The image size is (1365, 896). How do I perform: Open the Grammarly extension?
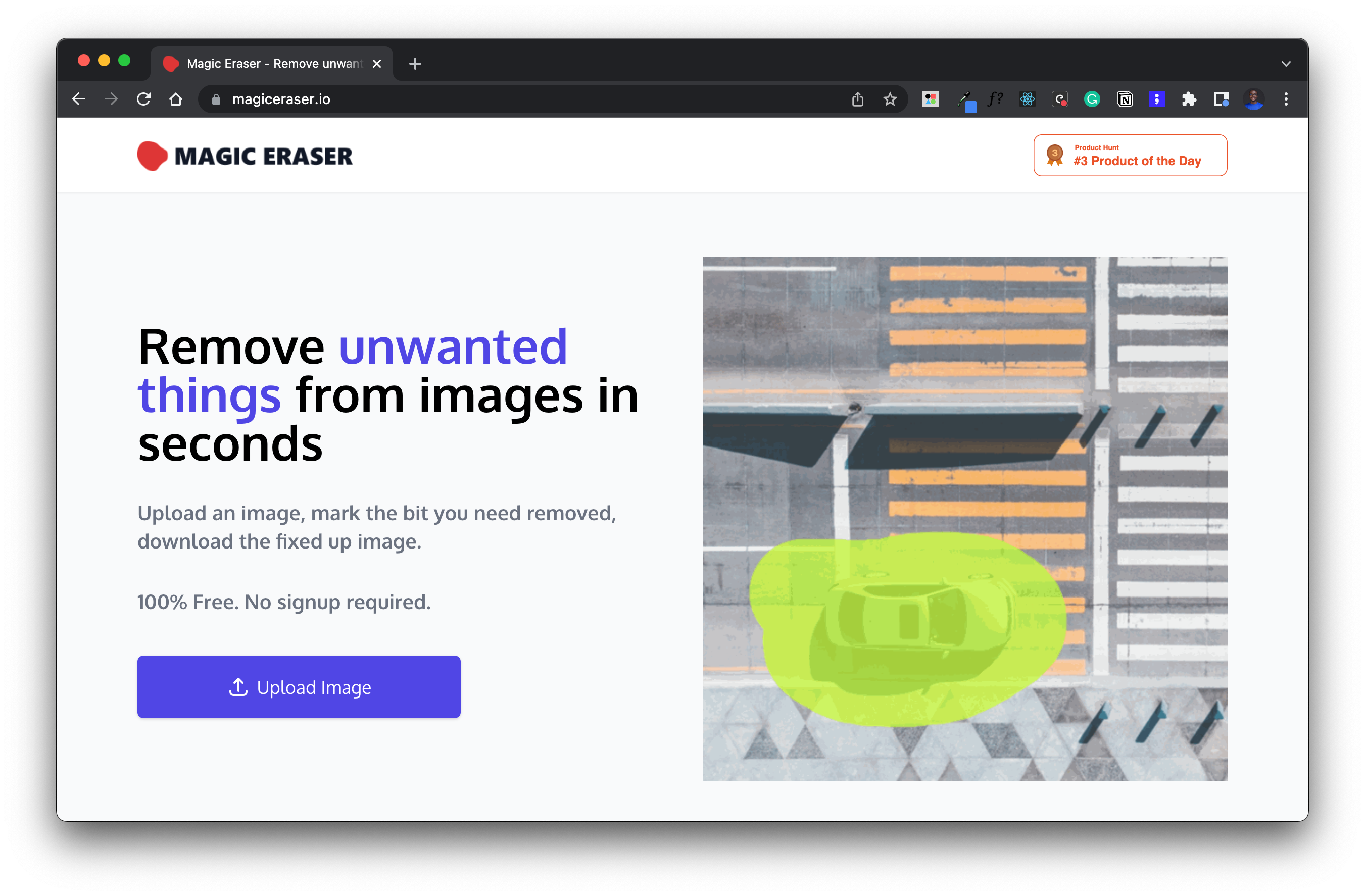1092,99
